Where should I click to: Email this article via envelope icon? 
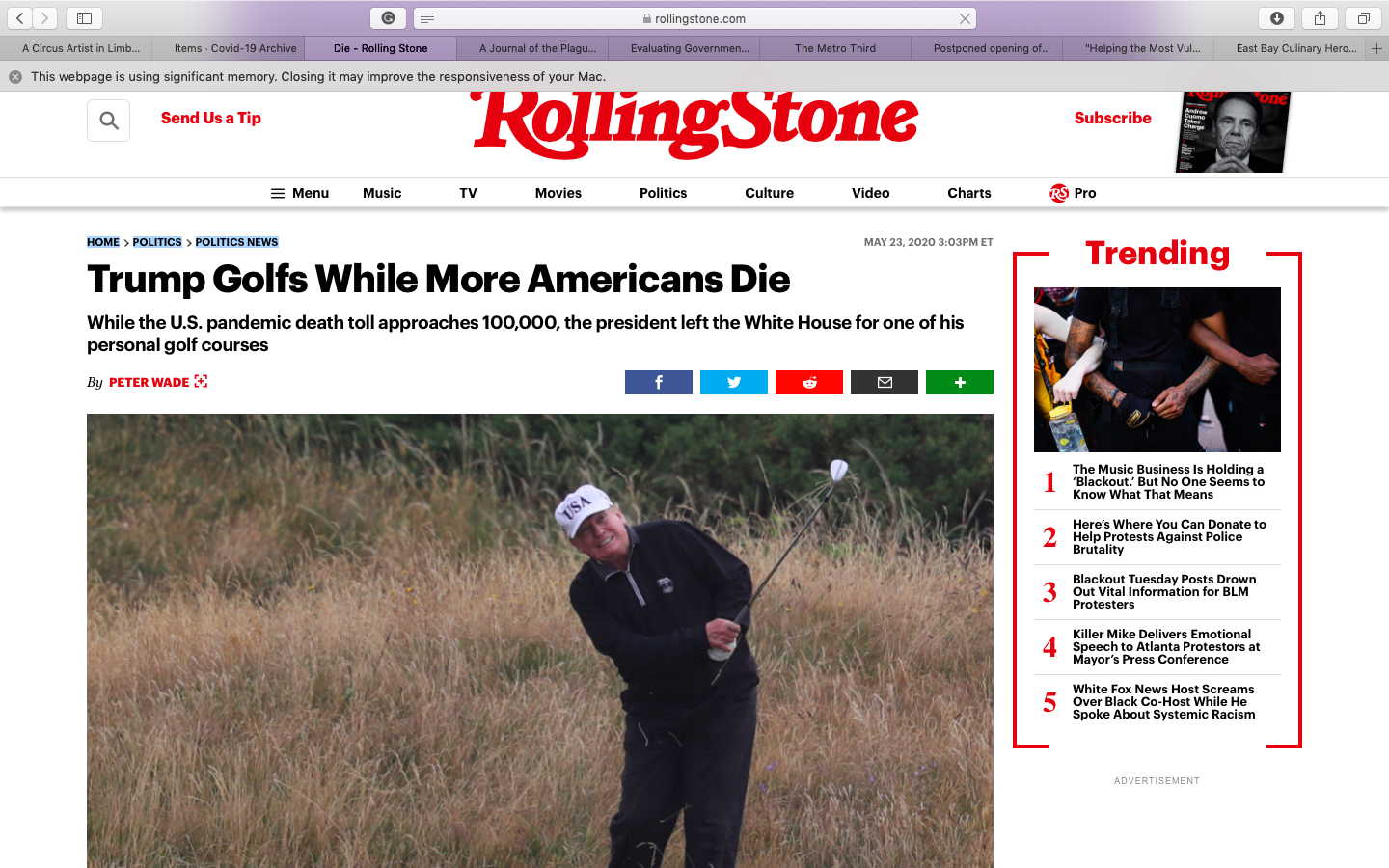pos(884,383)
